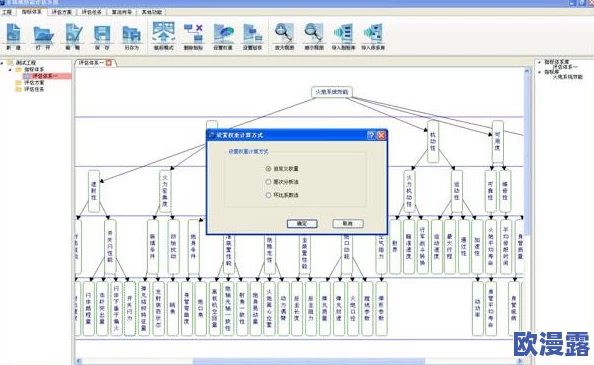Screen dimensions: 594x365
Task: Click the 速射性 node in the diagram
Action: pyautogui.click(x=94, y=191)
